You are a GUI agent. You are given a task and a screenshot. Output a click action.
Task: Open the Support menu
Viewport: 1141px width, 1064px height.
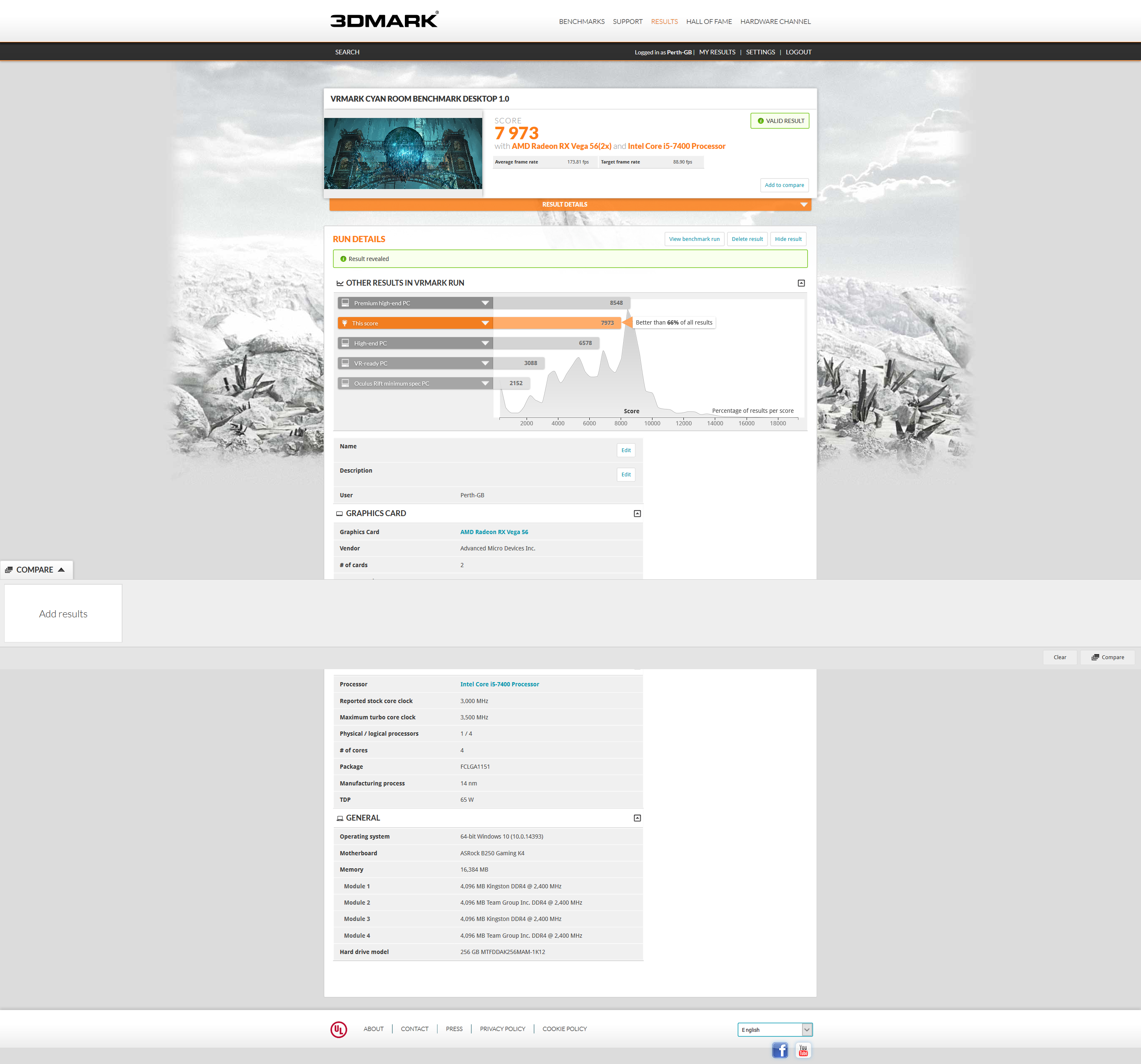627,21
